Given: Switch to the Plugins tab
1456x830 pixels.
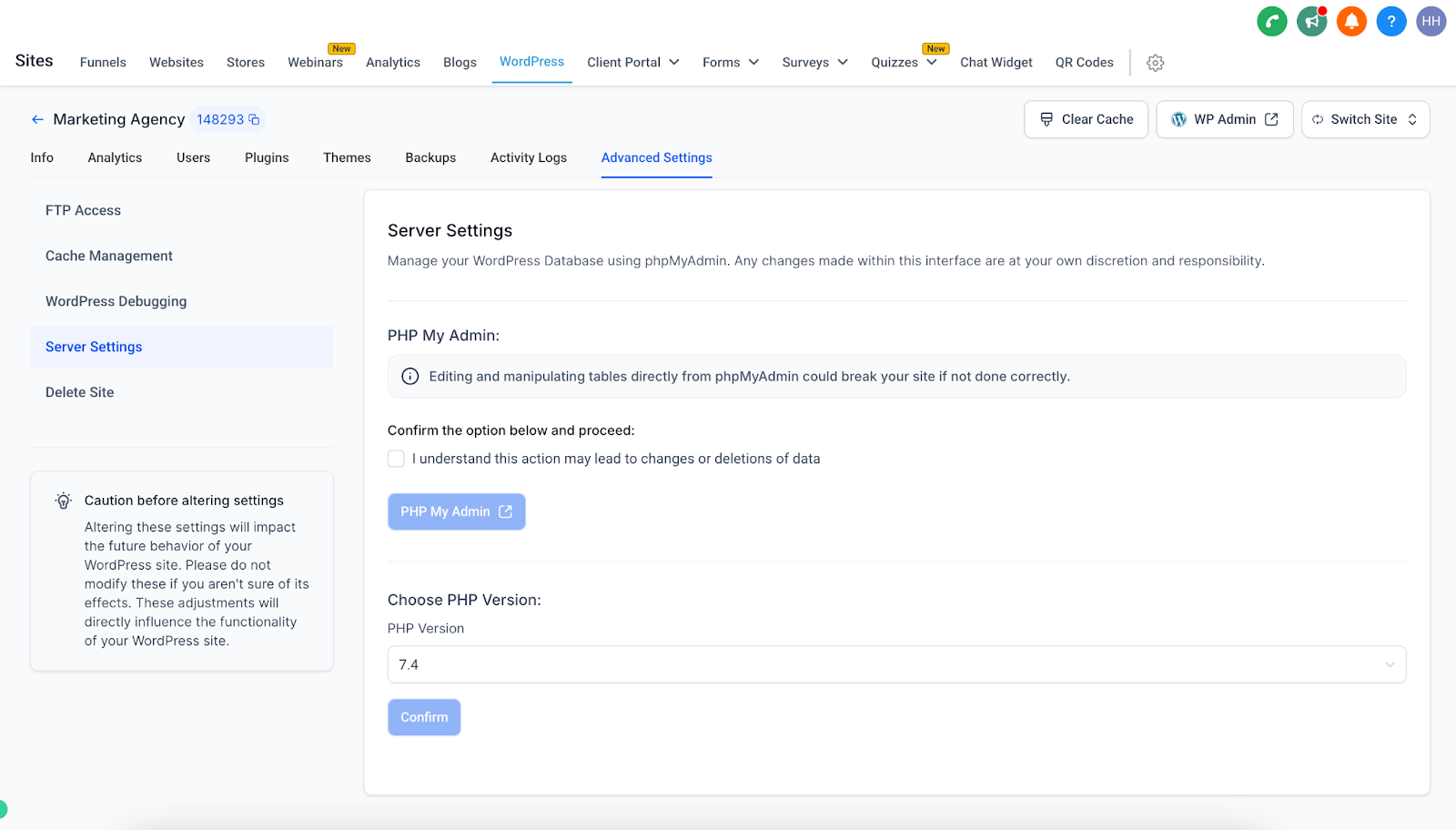Looking at the screenshot, I should pos(267,157).
